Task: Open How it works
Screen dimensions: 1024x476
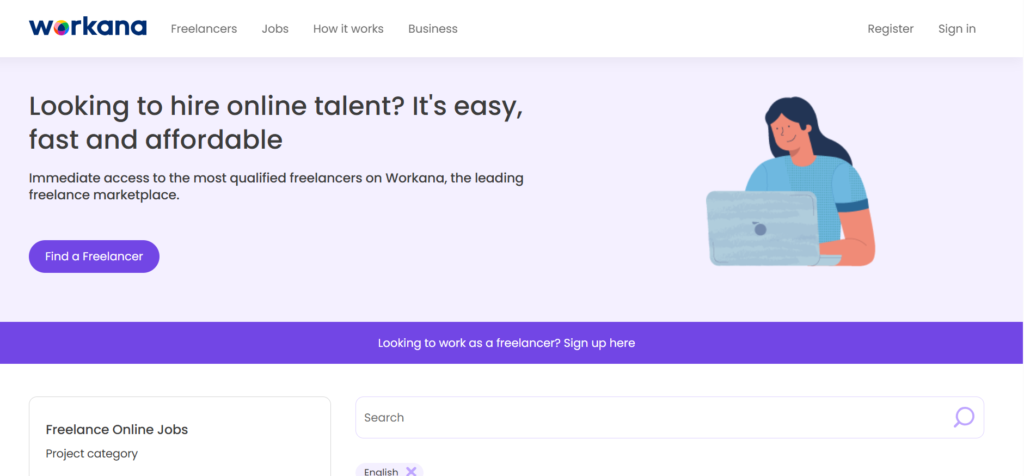Action: pyautogui.click(x=348, y=29)
